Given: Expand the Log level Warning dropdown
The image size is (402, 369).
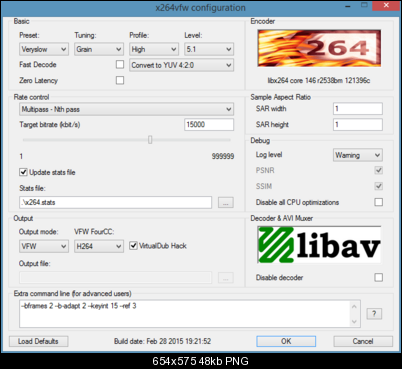Looking at the screenshot, I should pos(358,155).
